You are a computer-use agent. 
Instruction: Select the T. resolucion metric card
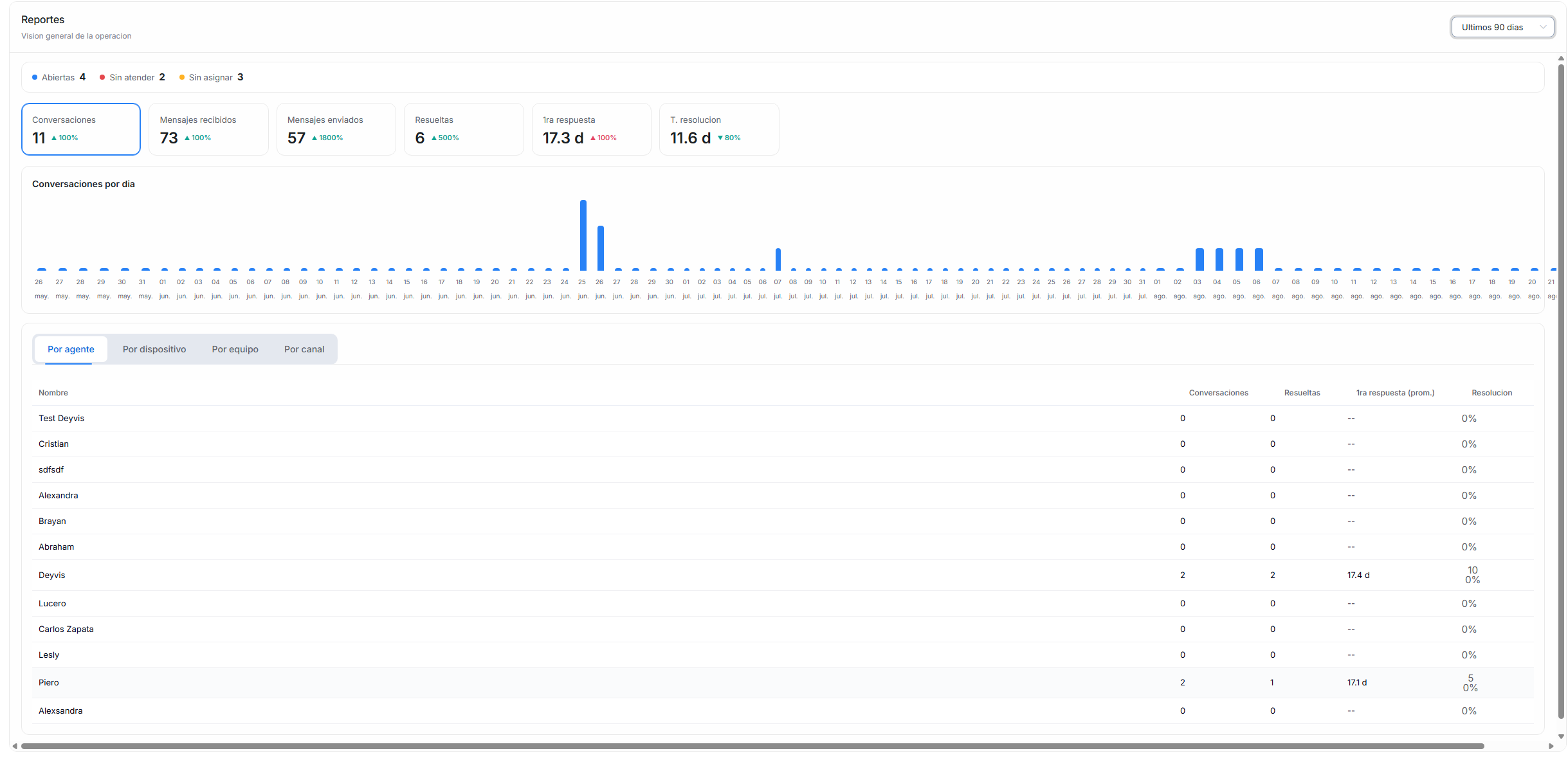click(x=719, y=129)
